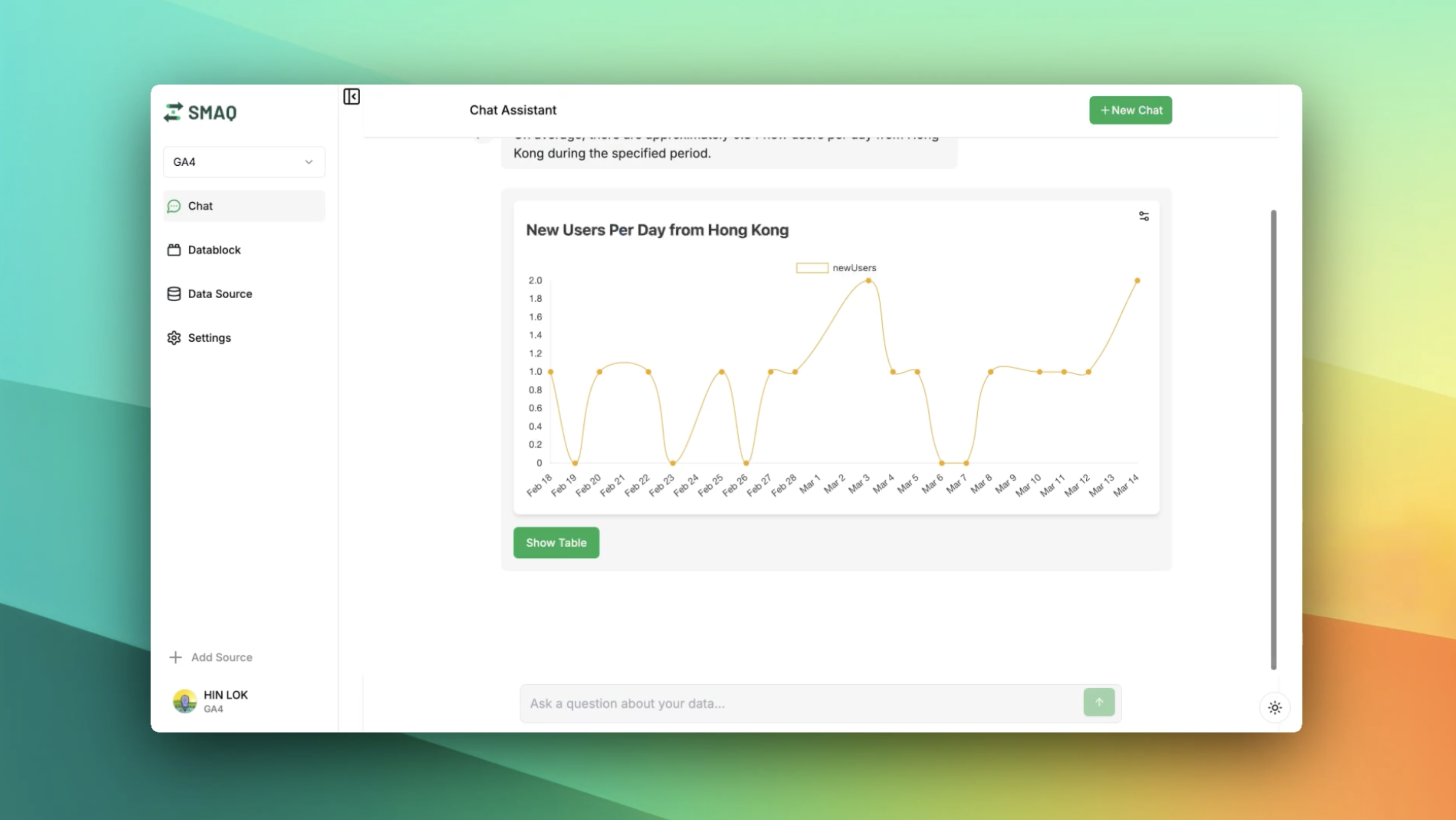
Task: Click the Data Source database icon
Action: tap(173, 294)
